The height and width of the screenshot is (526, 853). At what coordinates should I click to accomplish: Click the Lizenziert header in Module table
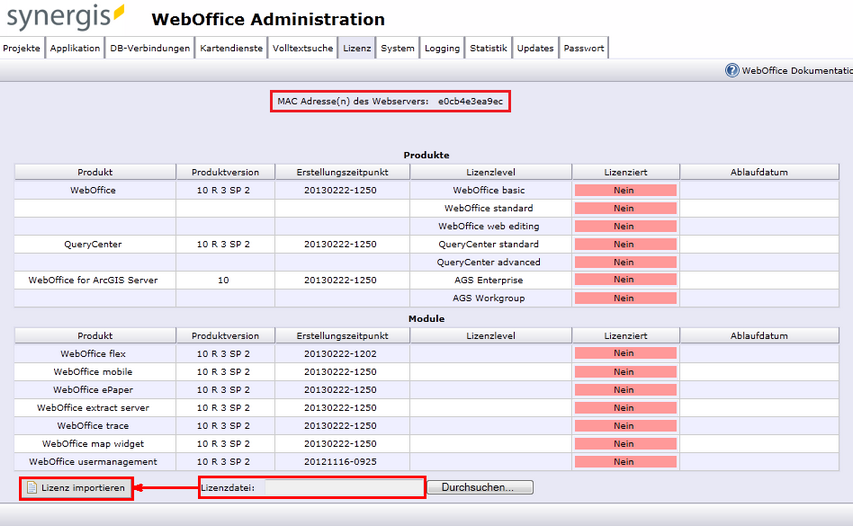pyautogui.click(x=626, y=336)
